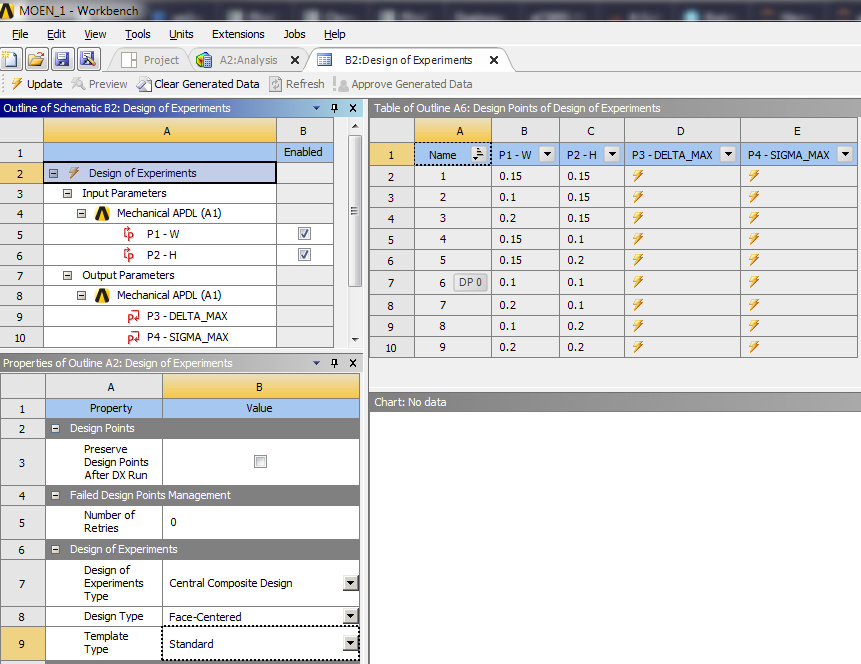Click the Update button
The width and height of the screenshot is (861, 664).
click(x=35, y=84)
